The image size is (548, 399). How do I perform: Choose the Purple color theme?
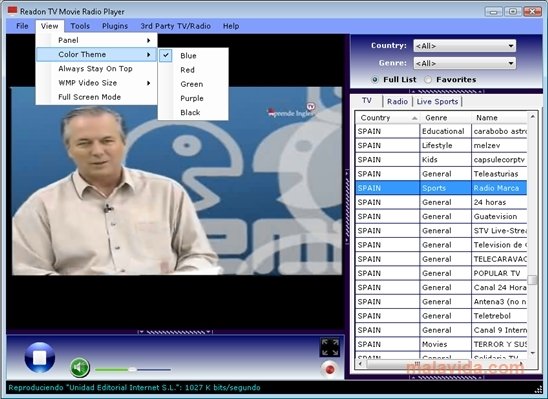coord(193,98)
